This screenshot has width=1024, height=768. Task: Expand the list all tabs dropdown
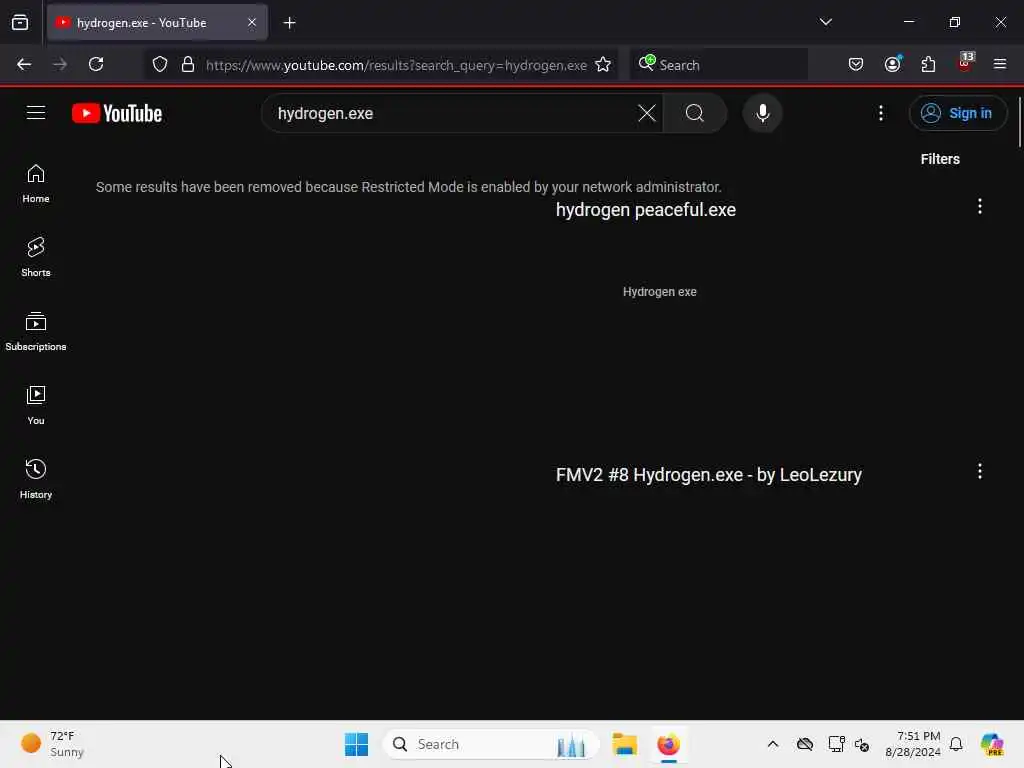(825, 22)
